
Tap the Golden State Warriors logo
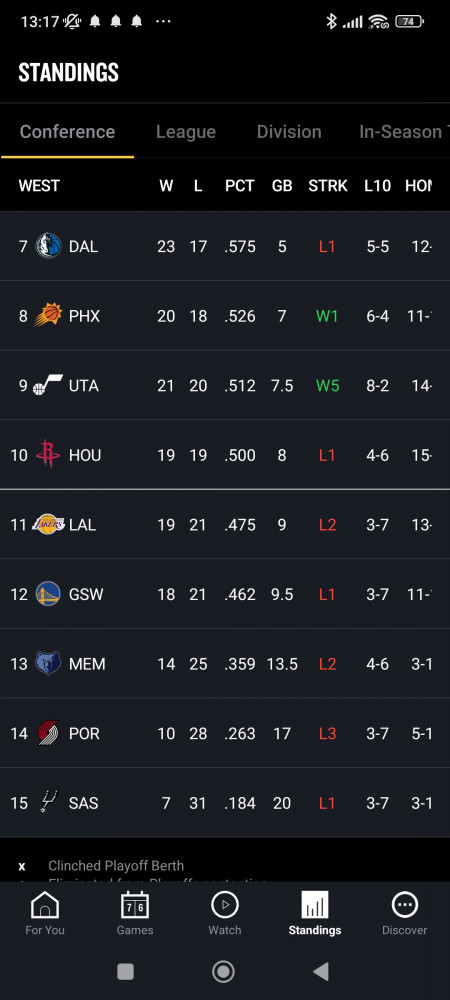pyautogui.click(x=48, y=594)
